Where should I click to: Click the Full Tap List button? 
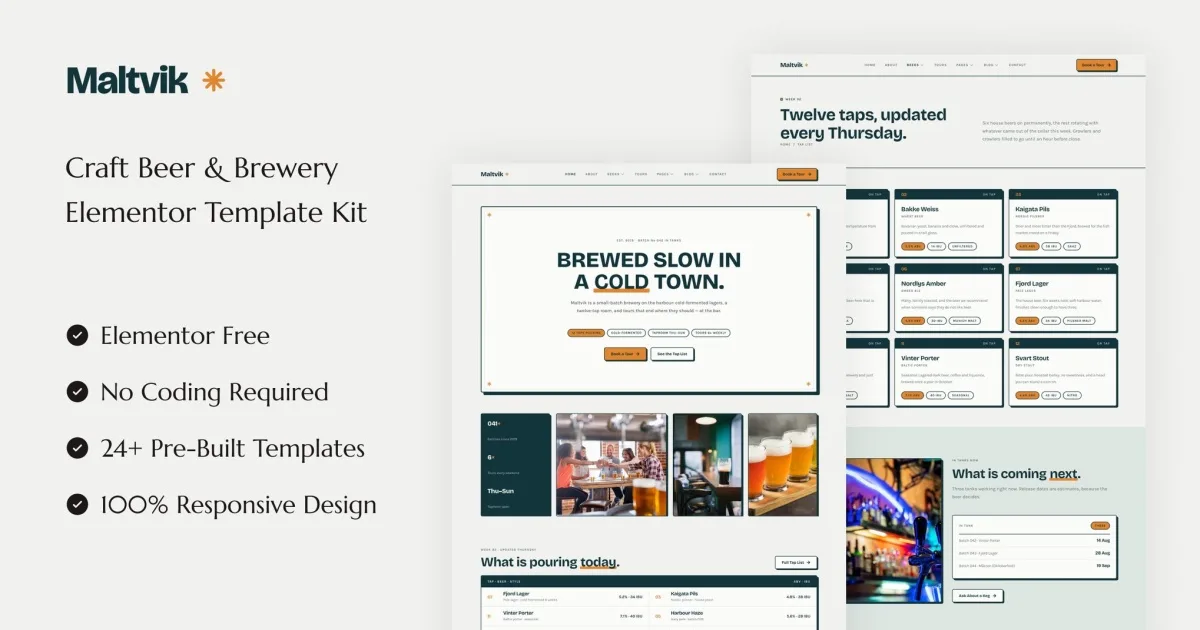tap(796, 563)
